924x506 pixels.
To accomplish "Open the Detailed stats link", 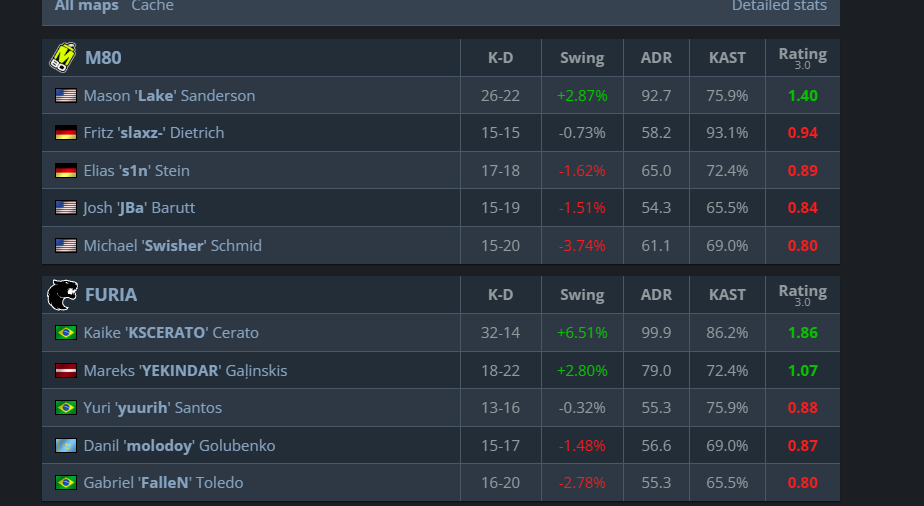I will [x=779, y=6].
